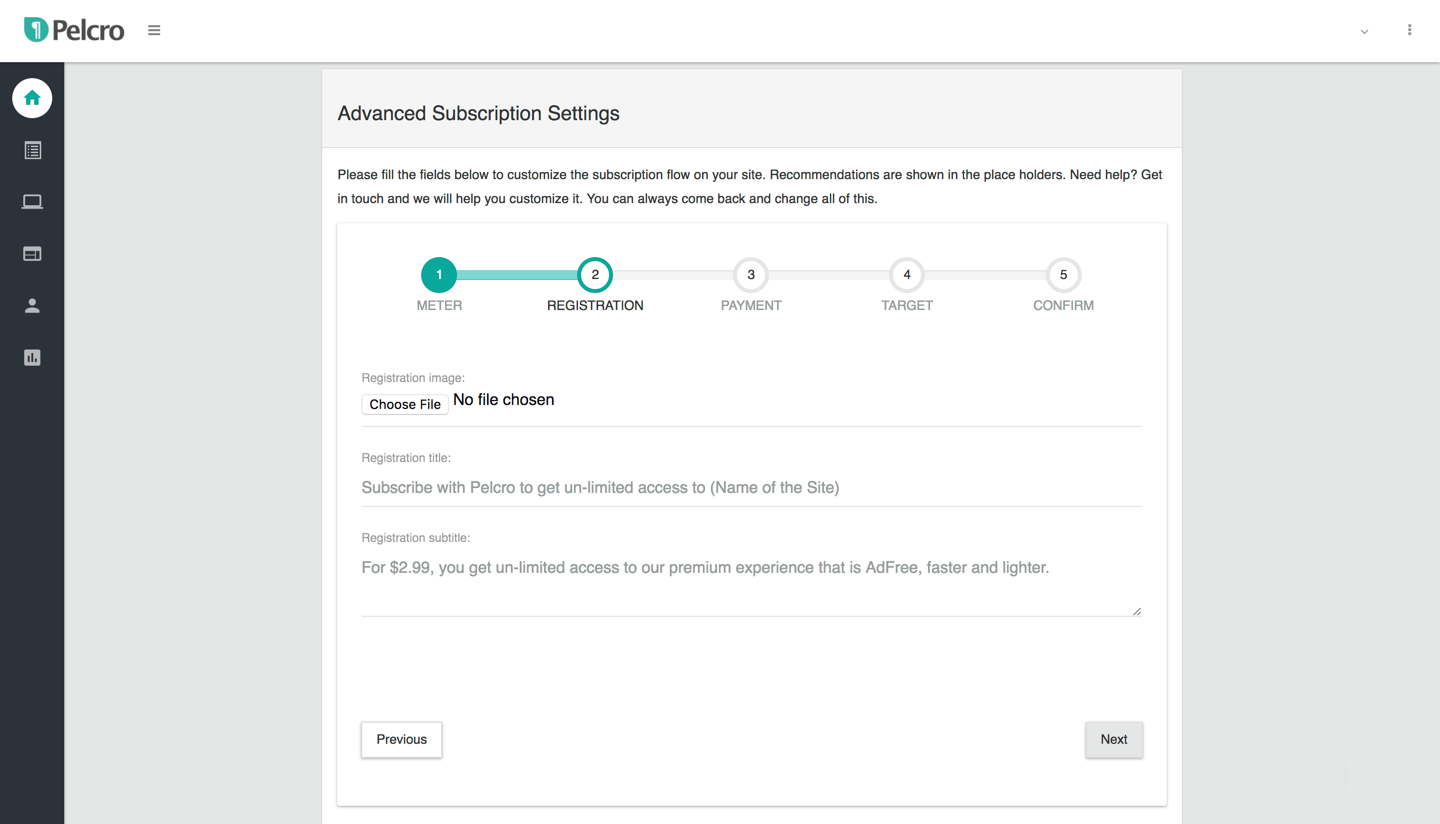Click the progress bar between Meter and Registration
This screenshot has width=1440, height=824.
click(x=516, y=274)
